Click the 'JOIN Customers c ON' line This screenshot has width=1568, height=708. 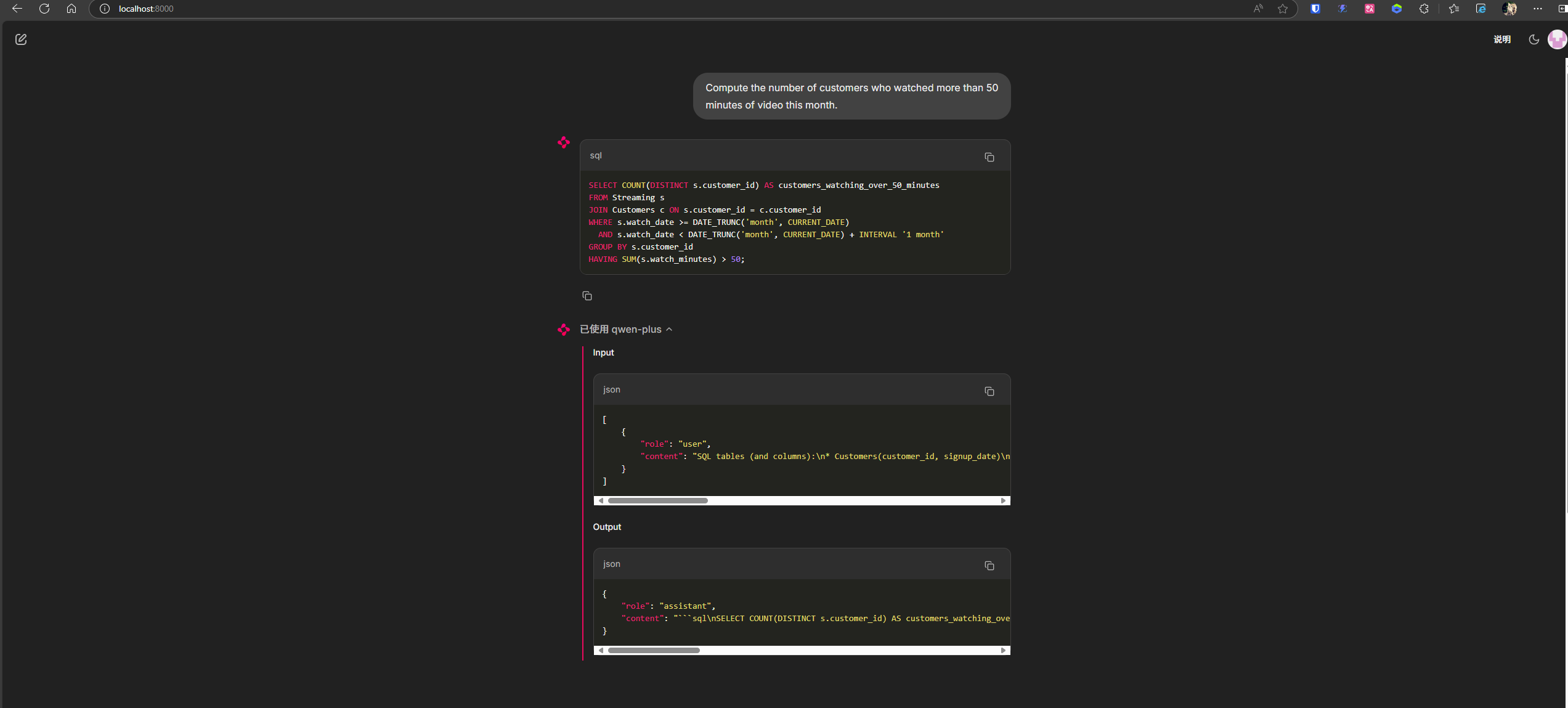705,210
